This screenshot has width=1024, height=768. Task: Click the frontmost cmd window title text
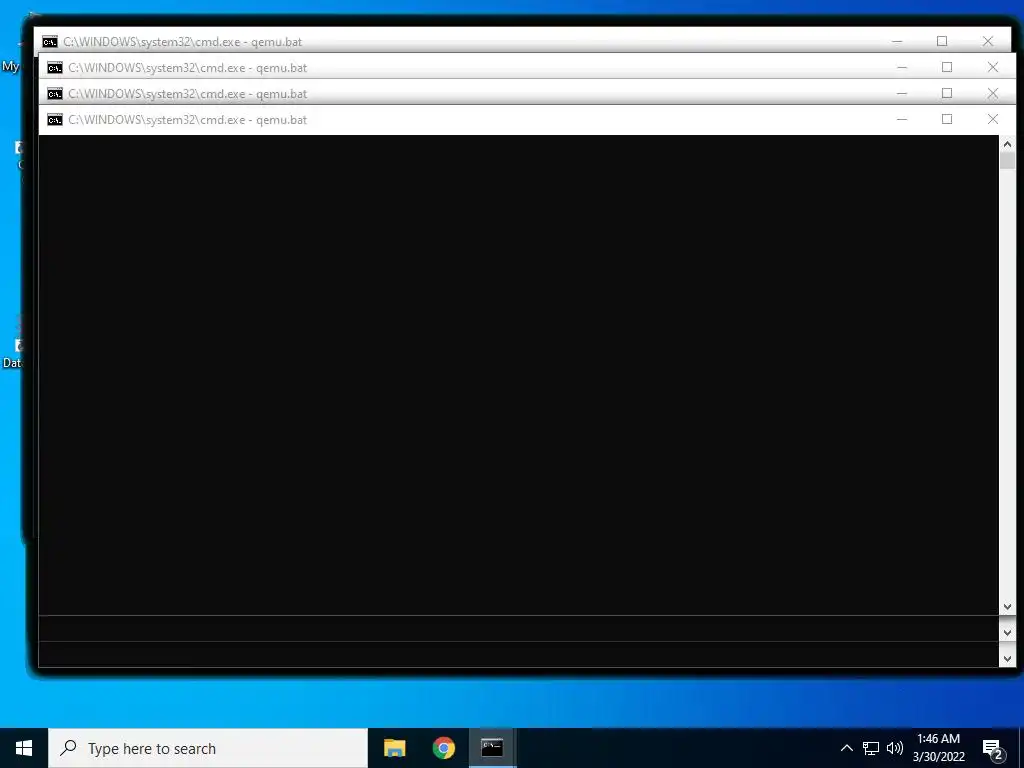[187, 120]
